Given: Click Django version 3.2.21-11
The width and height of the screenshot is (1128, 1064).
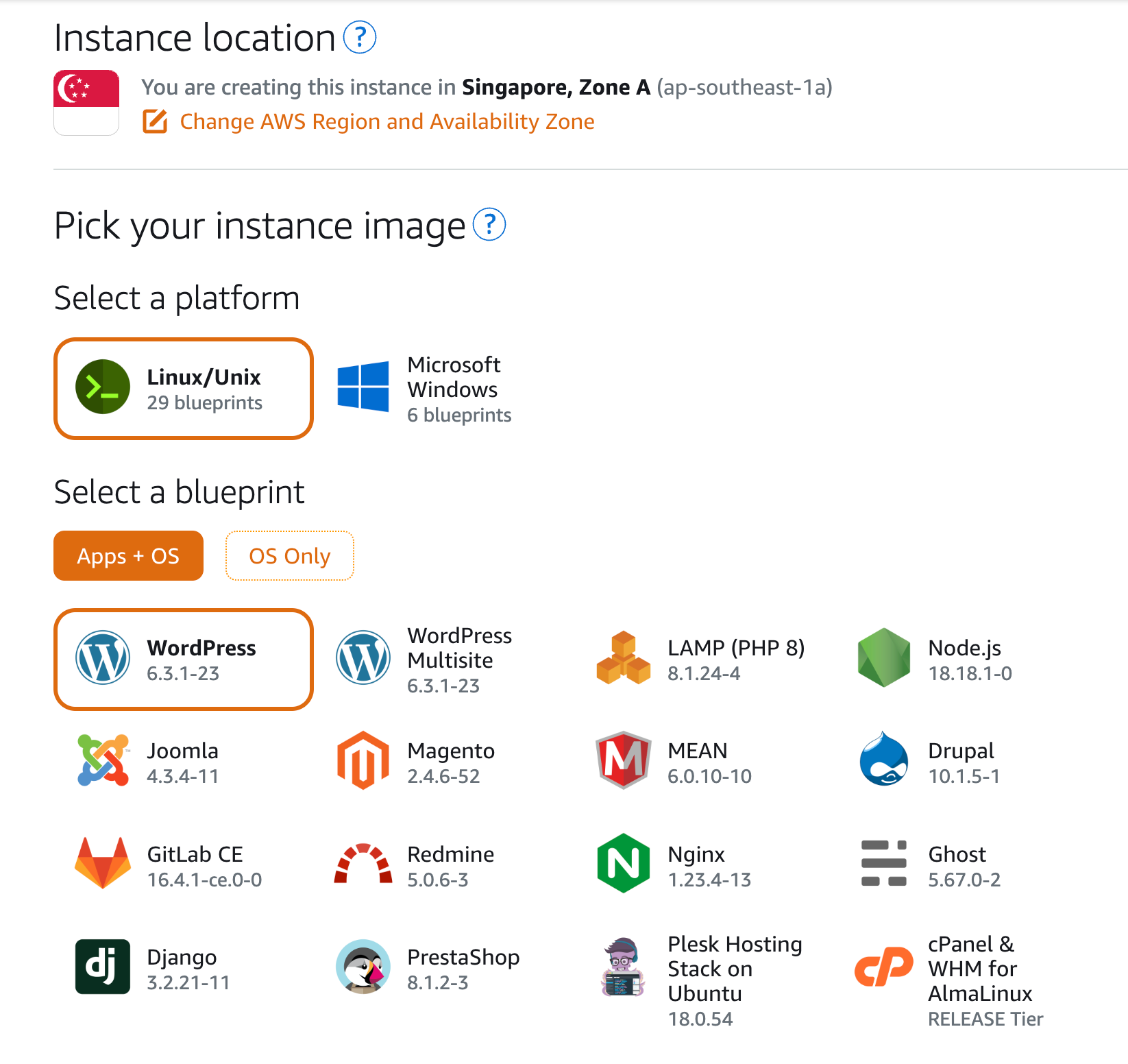Looking at the screenshot, I should 188,982.
